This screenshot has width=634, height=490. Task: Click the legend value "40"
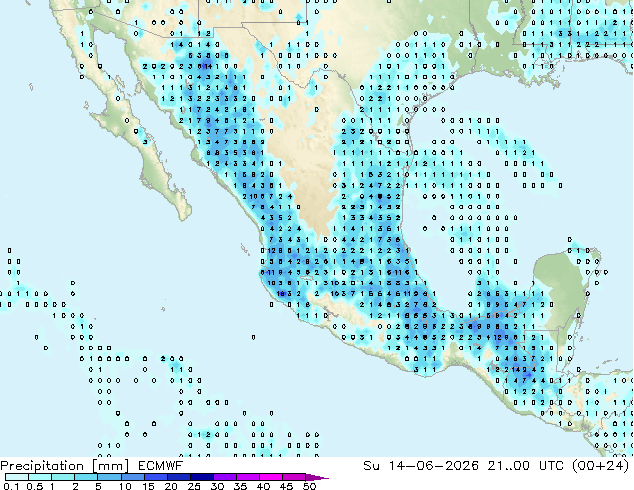click(x=263, y=486)
